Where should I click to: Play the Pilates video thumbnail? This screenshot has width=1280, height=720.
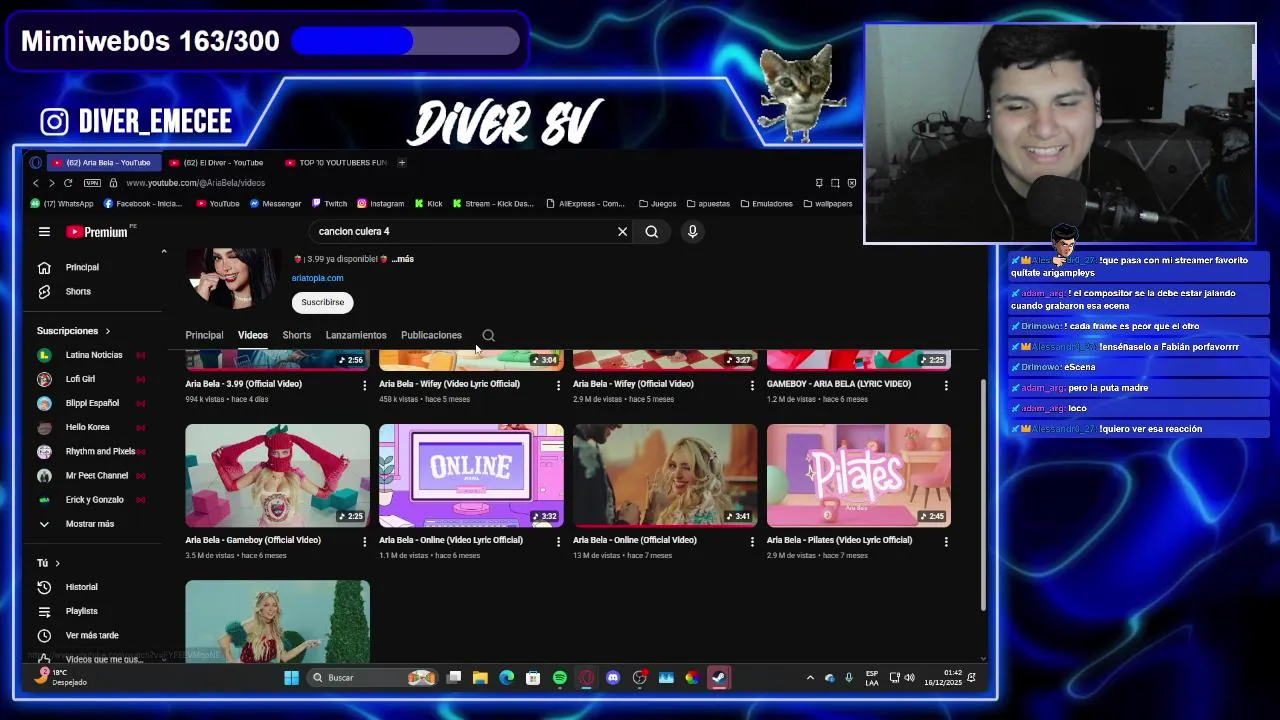tap(859, 475)
